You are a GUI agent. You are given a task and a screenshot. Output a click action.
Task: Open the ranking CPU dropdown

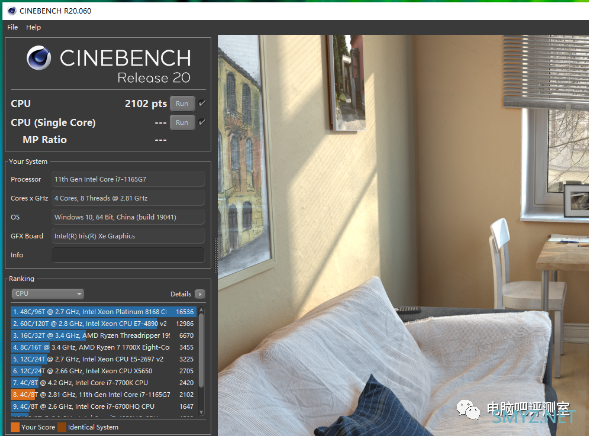click(48, 294)
